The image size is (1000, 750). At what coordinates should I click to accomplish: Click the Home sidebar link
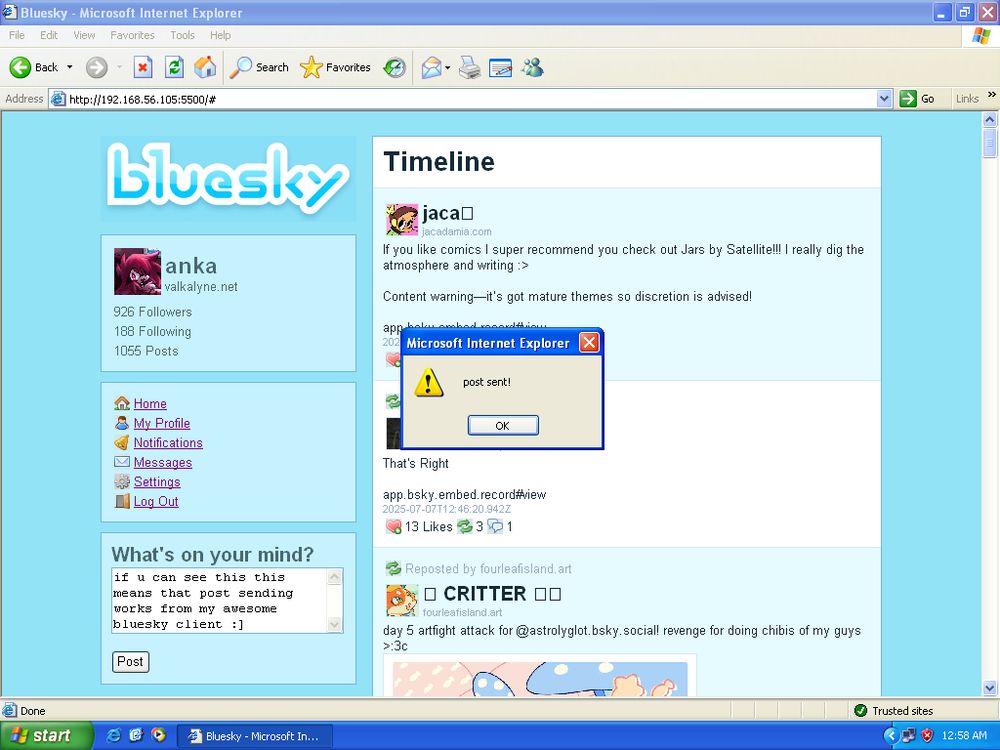coord(150,404)
